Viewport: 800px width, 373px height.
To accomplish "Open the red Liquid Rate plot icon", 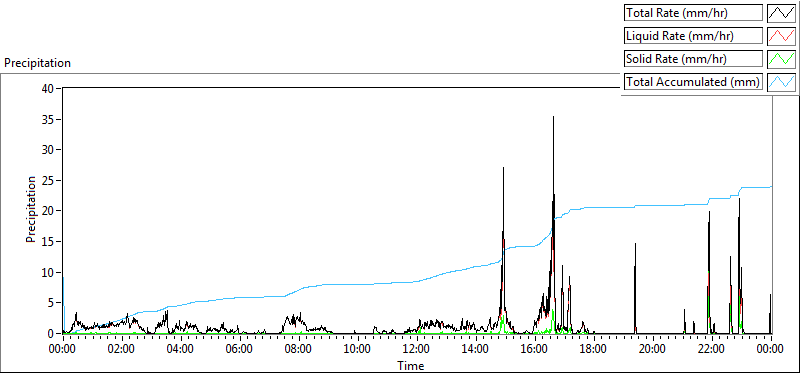I will click(x=782, y=36).
